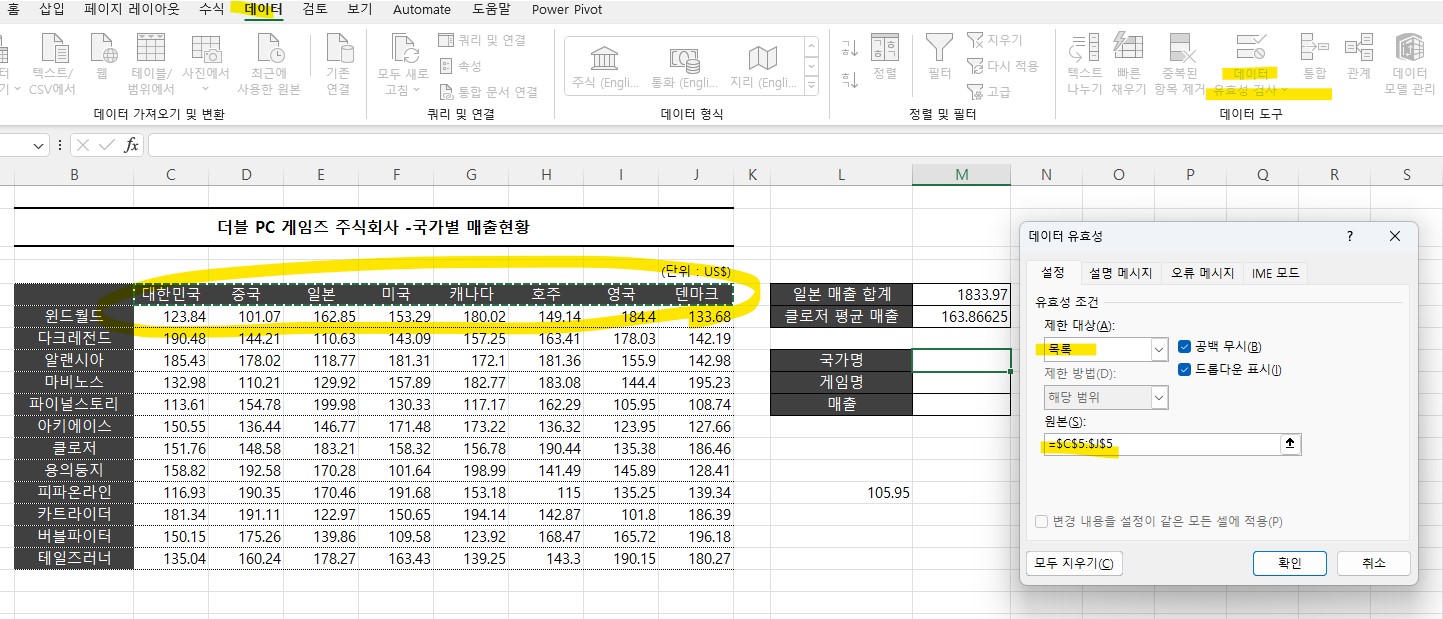Open the Power Pivot ribbon tab
This screenshot has width=1443, height=619.
(x=567, y=9)
